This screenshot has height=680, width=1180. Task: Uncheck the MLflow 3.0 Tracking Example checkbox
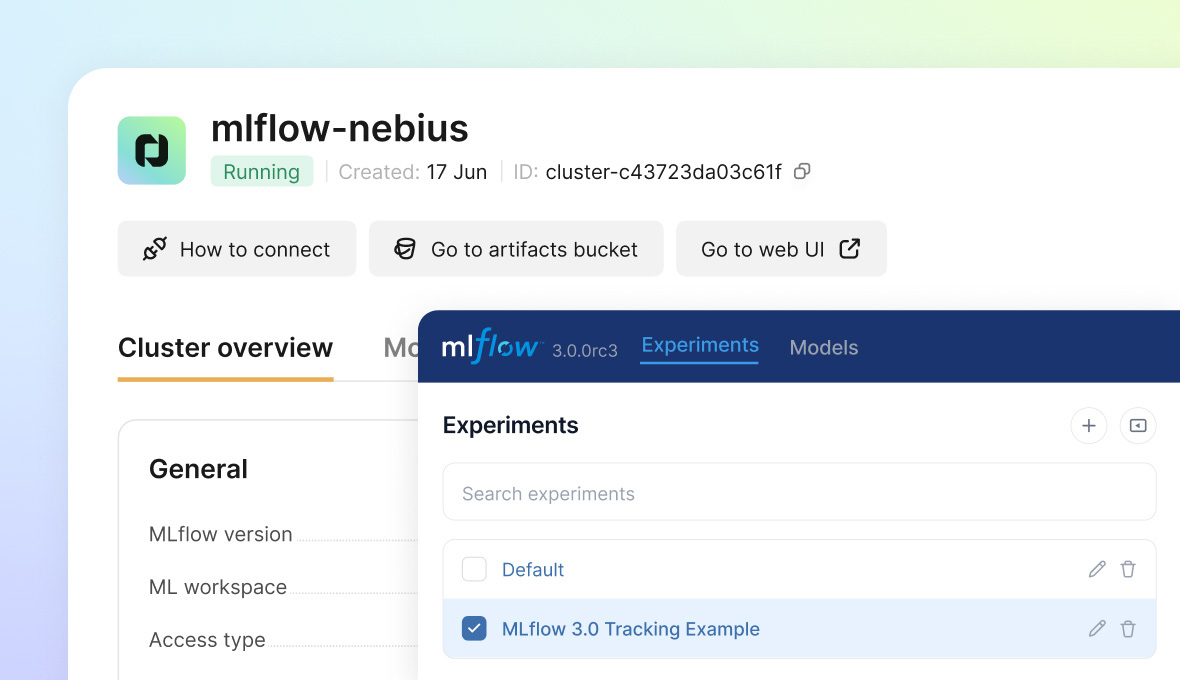[x=474, y=628]
